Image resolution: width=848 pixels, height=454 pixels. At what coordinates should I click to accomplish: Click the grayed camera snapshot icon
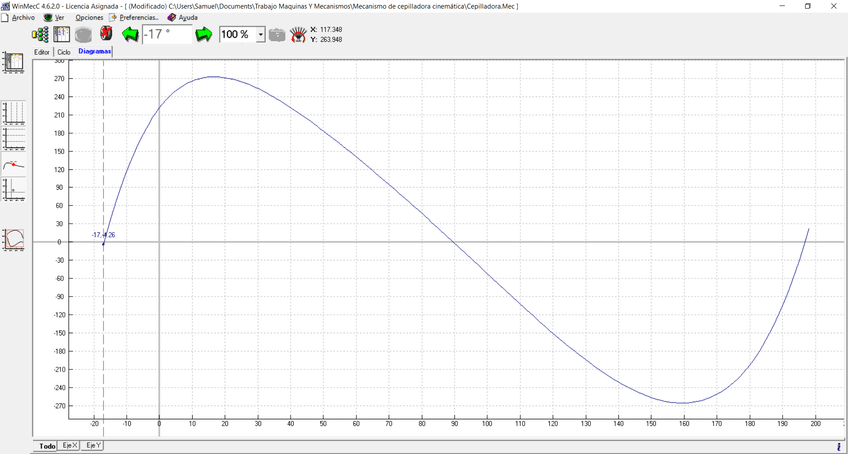pyautogui.click(x=277, y=35)
